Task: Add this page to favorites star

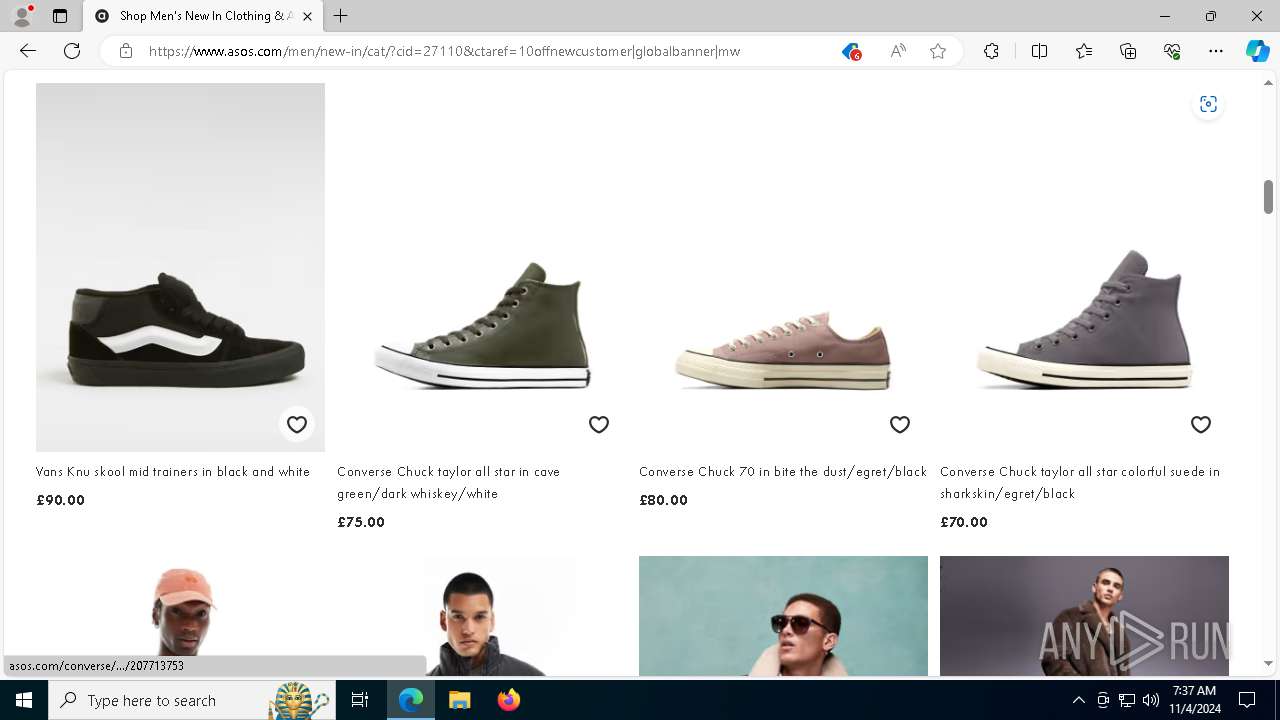Action: [938, 51]
